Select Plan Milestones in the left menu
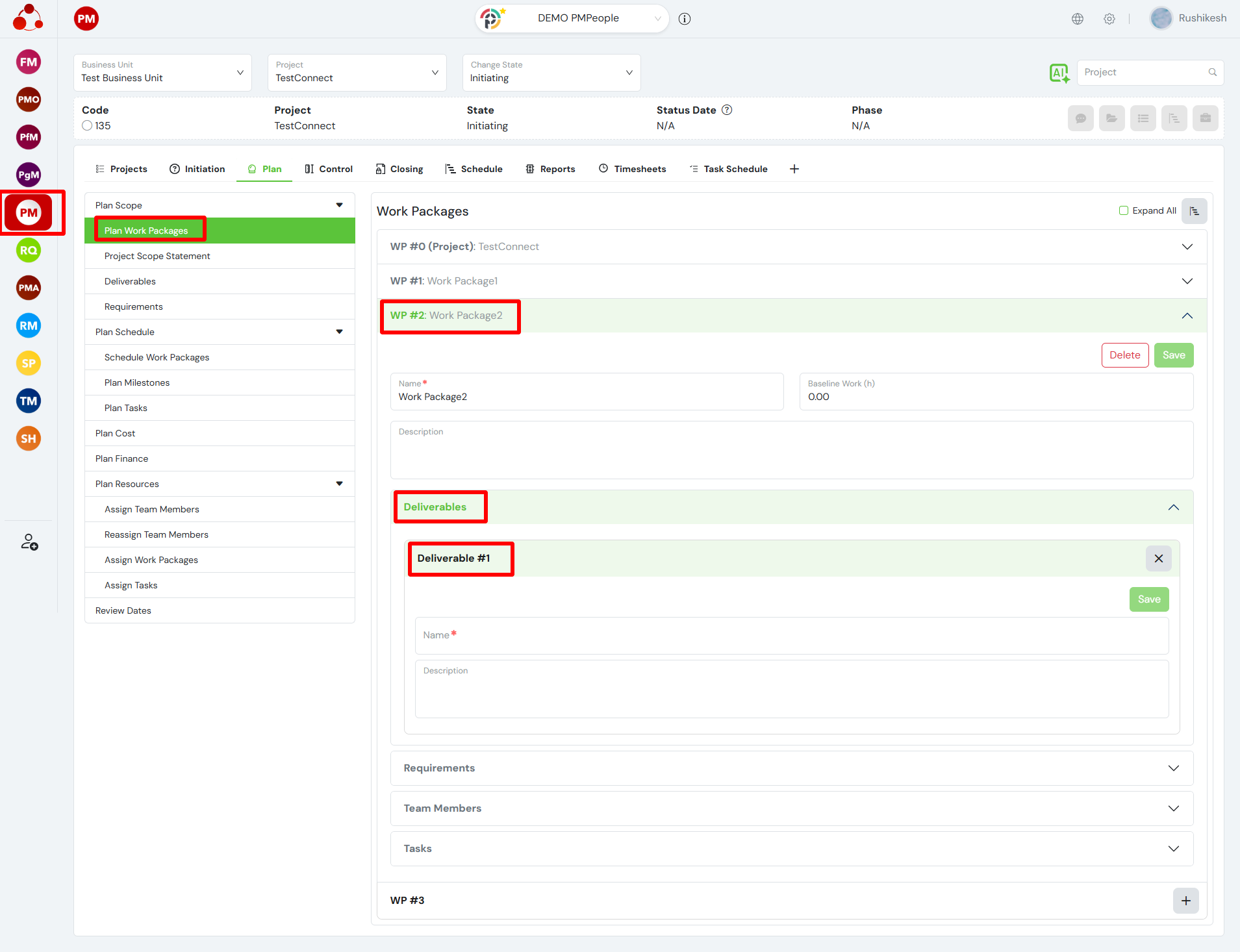 coord(137,383)
